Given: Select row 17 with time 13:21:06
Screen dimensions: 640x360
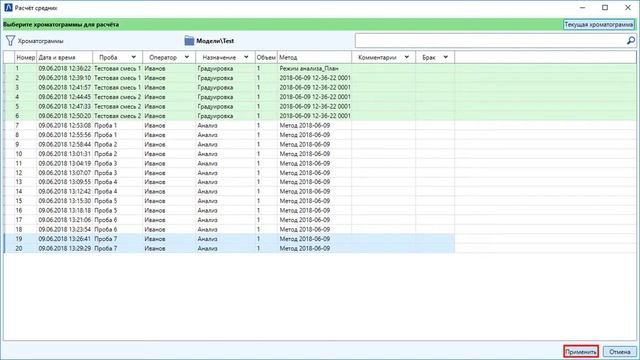Looking at the screenshot, I should pos(229,220).
